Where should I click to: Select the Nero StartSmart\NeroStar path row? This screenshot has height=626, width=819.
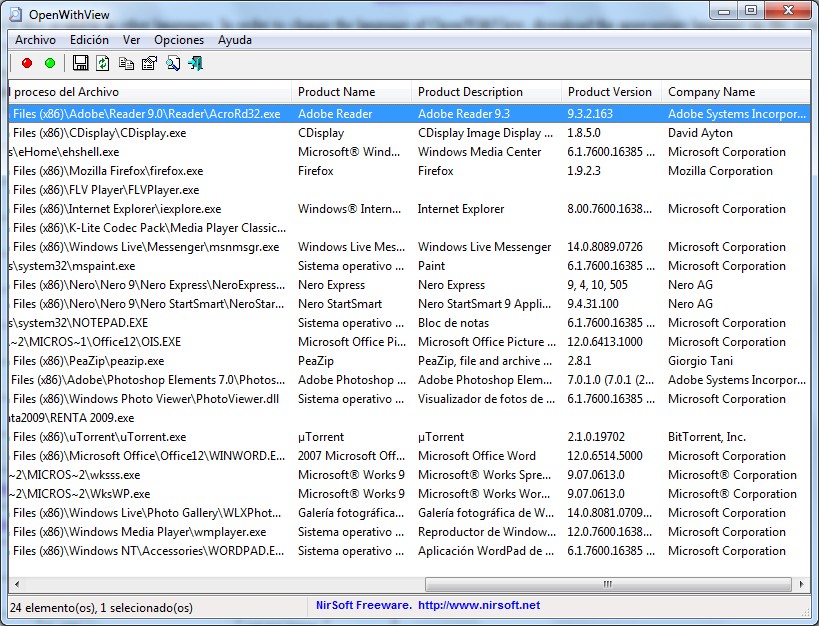click(409, 304)
